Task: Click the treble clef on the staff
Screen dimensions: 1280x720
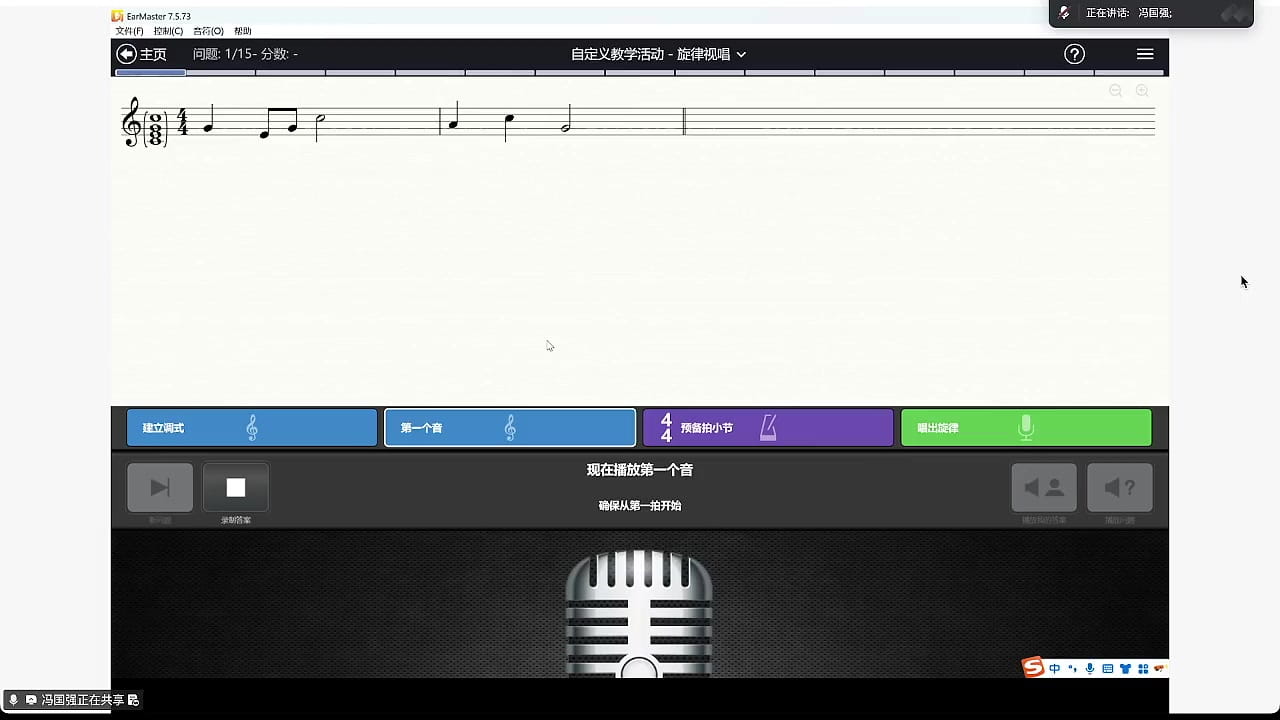Action: (130, 122)
